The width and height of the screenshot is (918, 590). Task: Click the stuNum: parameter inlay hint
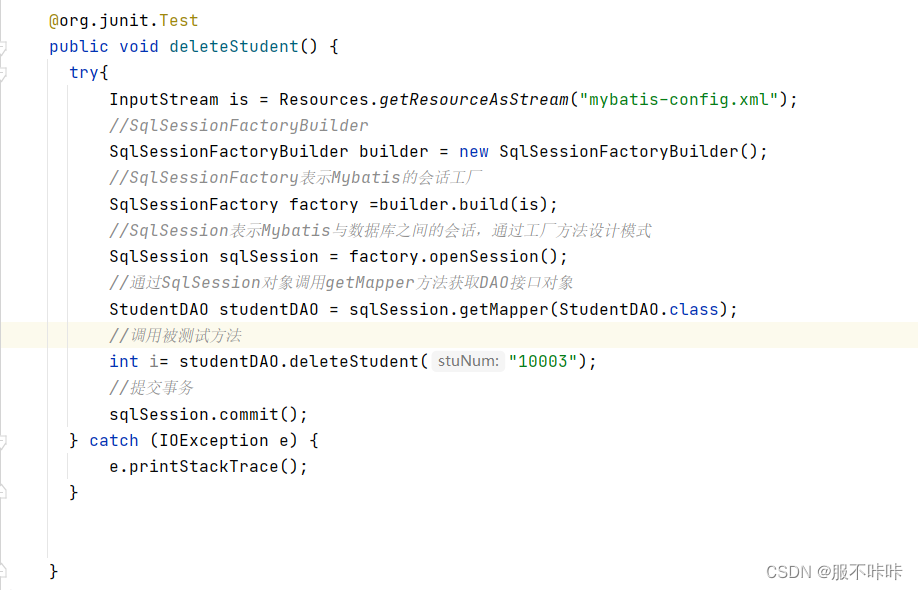pos(468,361)
